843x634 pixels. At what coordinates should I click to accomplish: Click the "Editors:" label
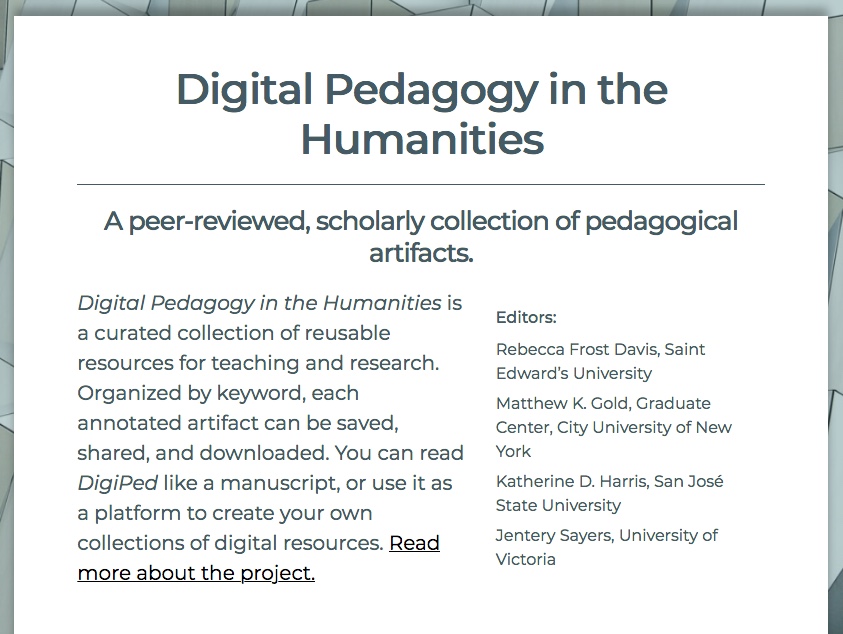(x=526, y=317)
